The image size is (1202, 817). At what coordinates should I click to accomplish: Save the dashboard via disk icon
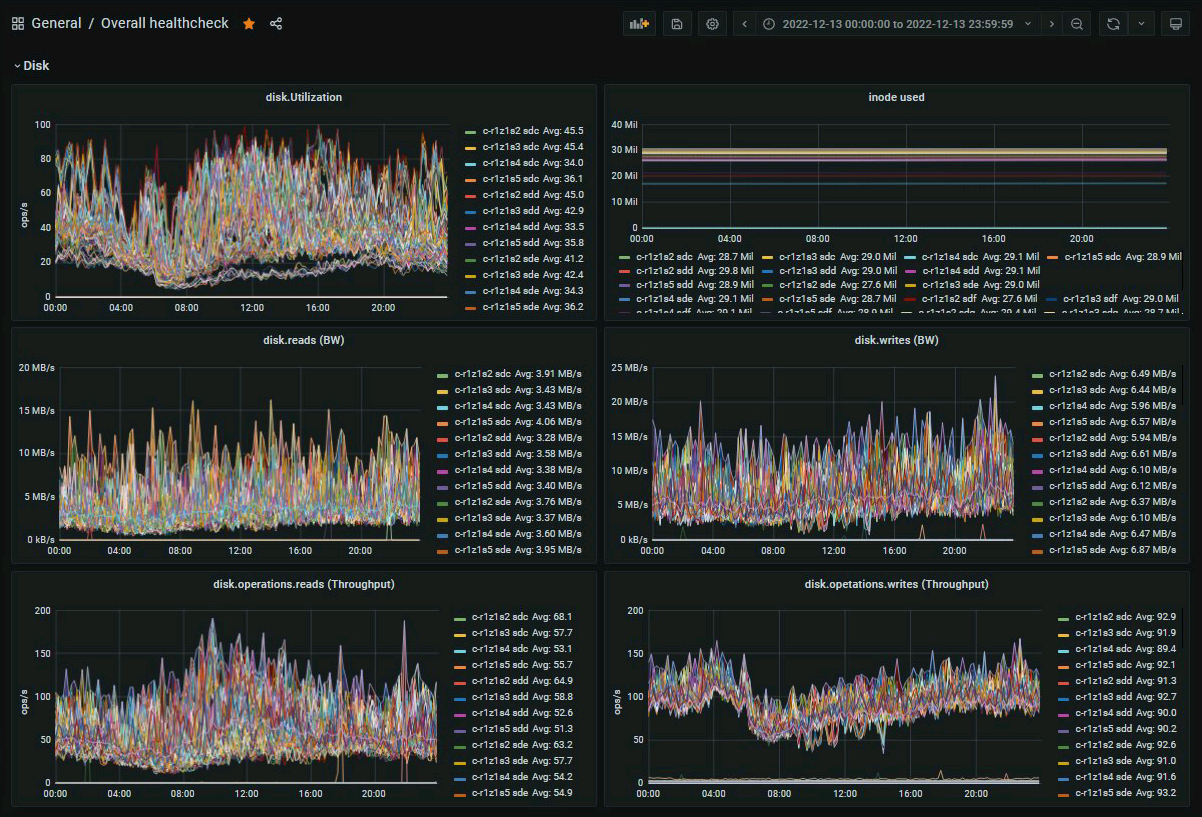pos(677,24)
